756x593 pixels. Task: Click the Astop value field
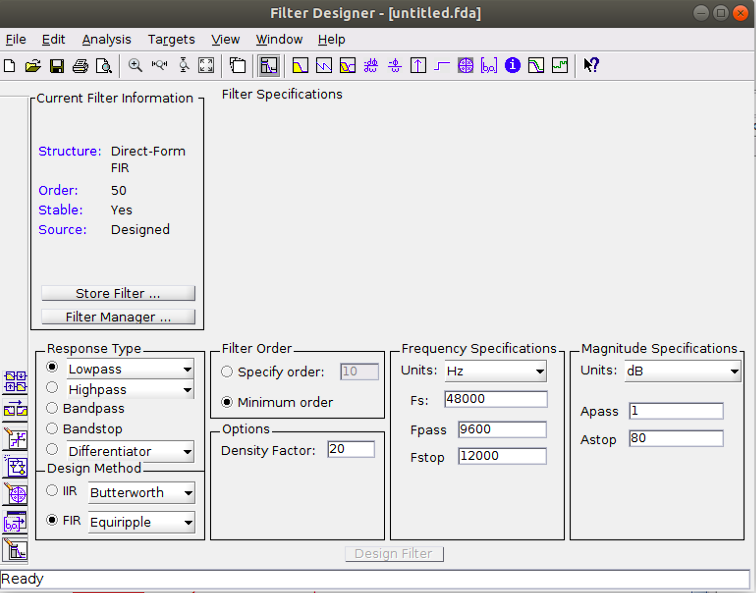(675, 439)
